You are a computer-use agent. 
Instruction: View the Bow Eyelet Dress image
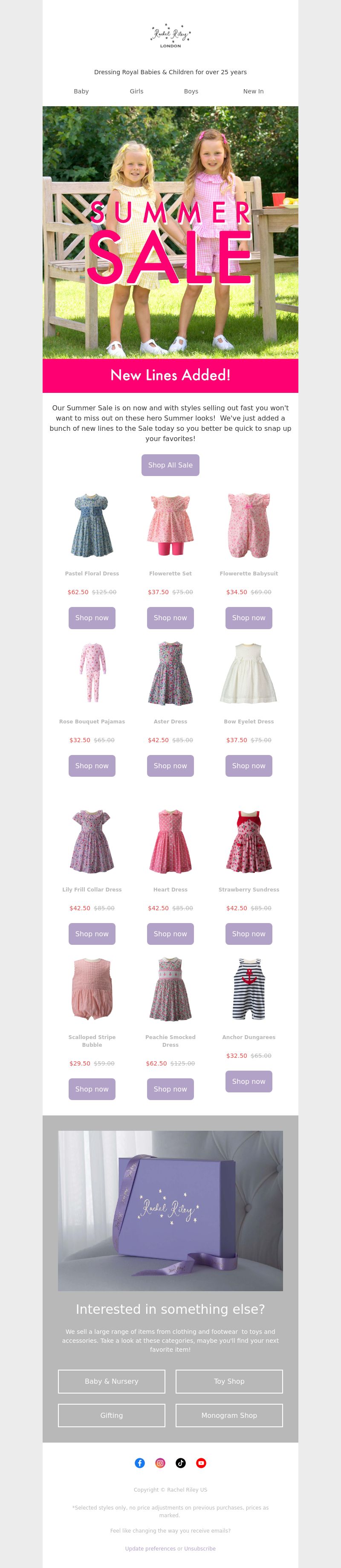click(249, 673)
